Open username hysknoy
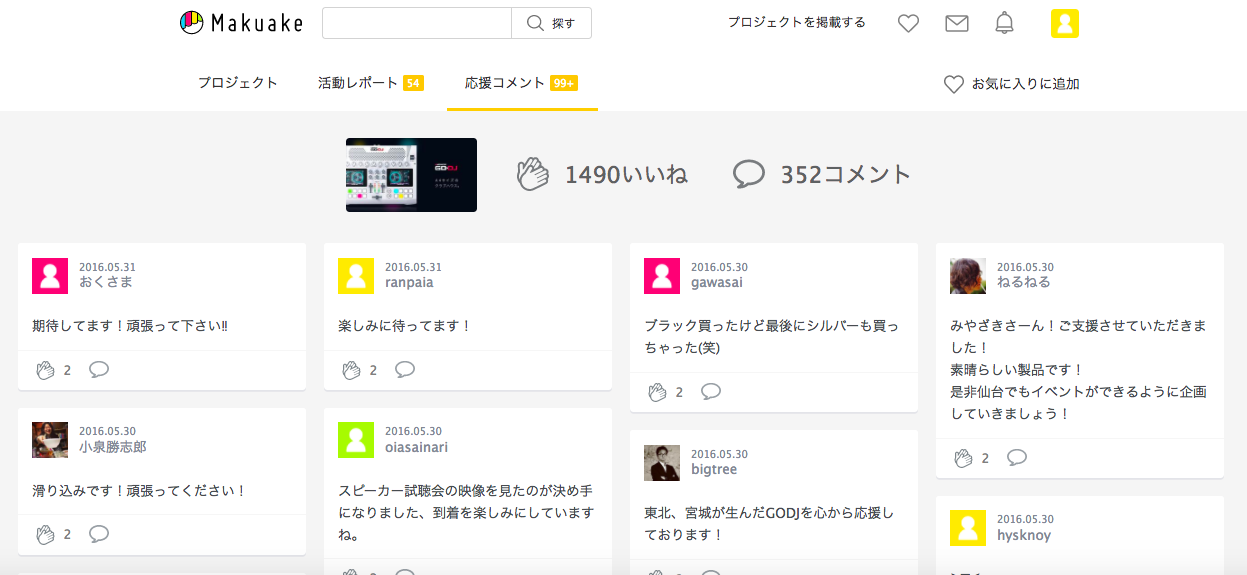 tap(1024, 535)
